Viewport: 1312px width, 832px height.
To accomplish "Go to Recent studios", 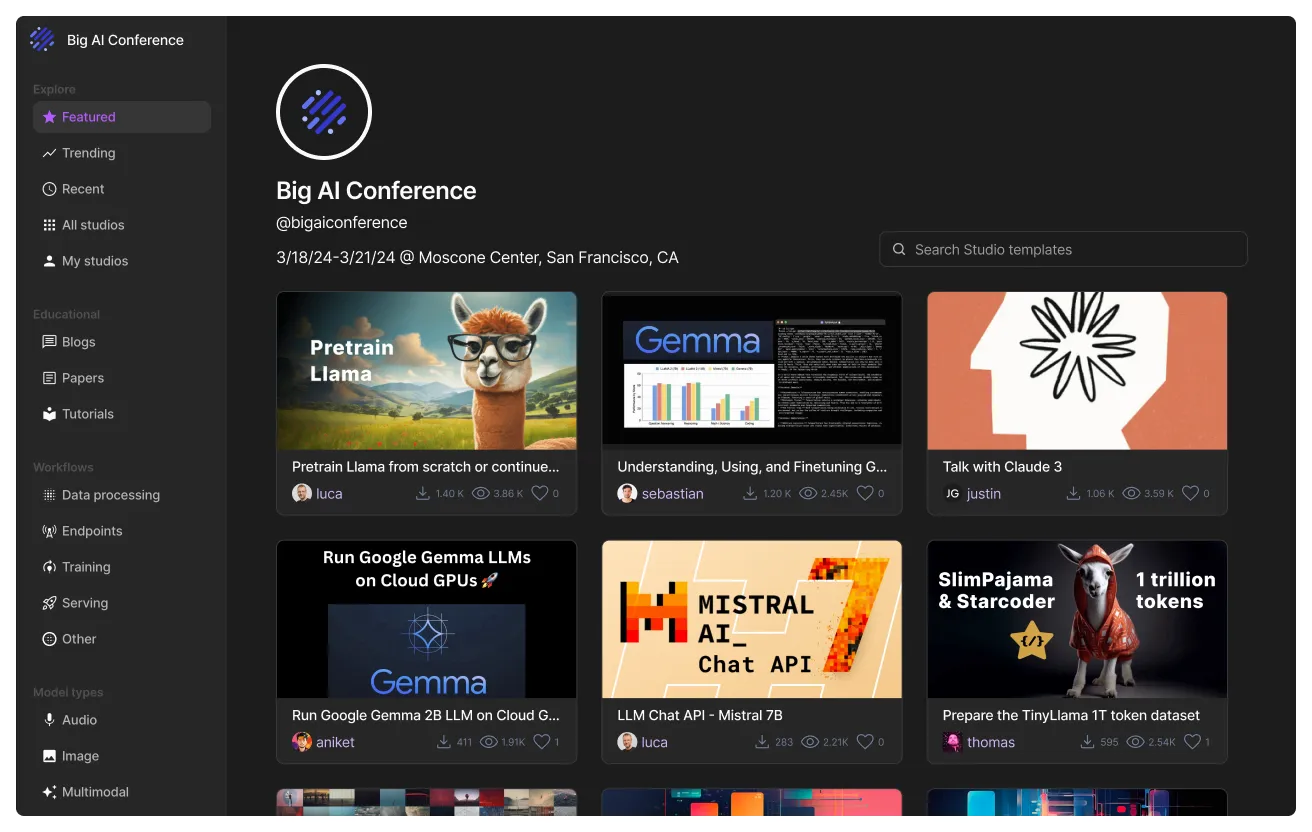I will point(122,189).
